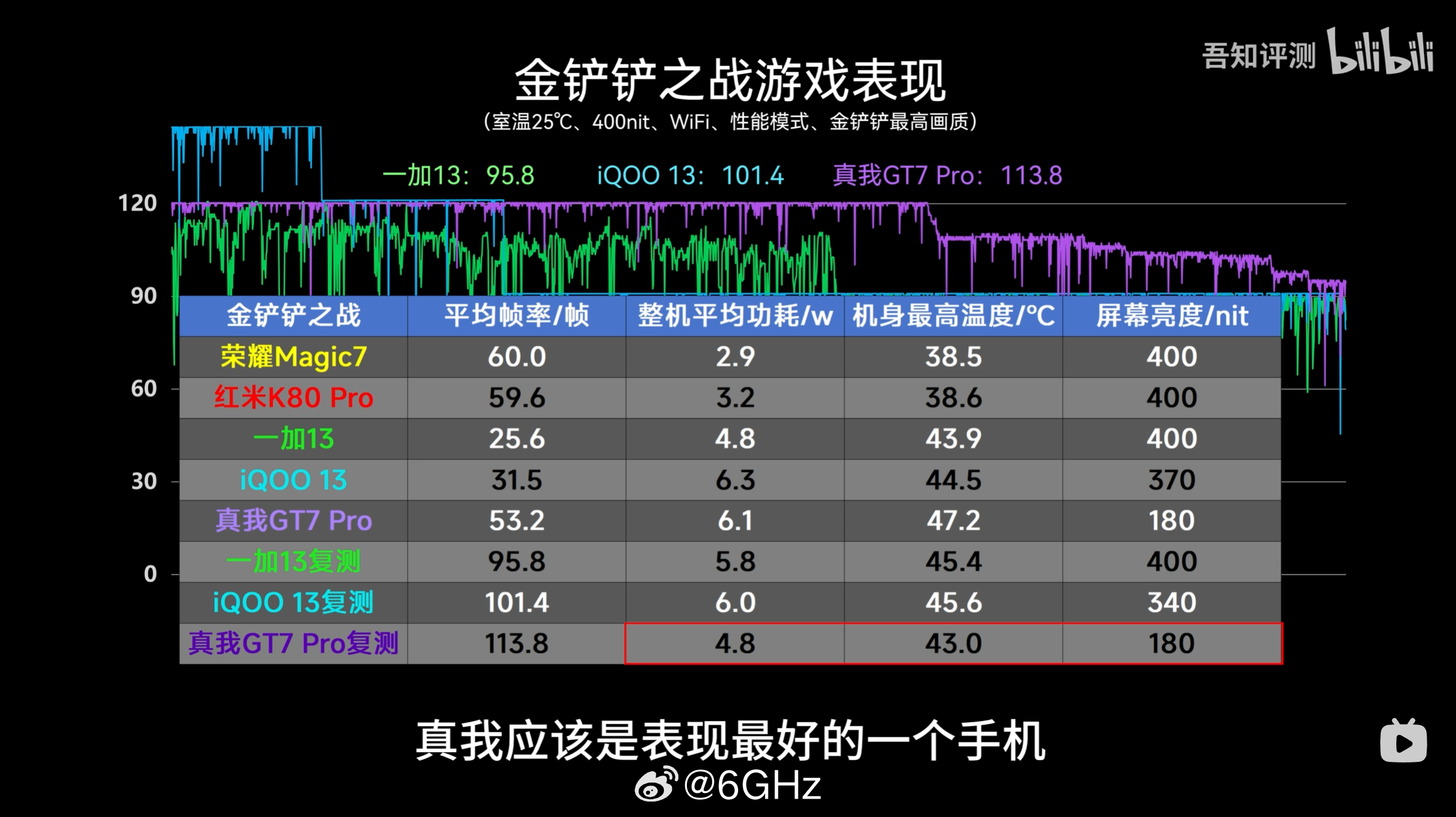Click the legend entry 一加13: 95.8
This screenshot has height=817, width=1456.
tap(458, 175)
